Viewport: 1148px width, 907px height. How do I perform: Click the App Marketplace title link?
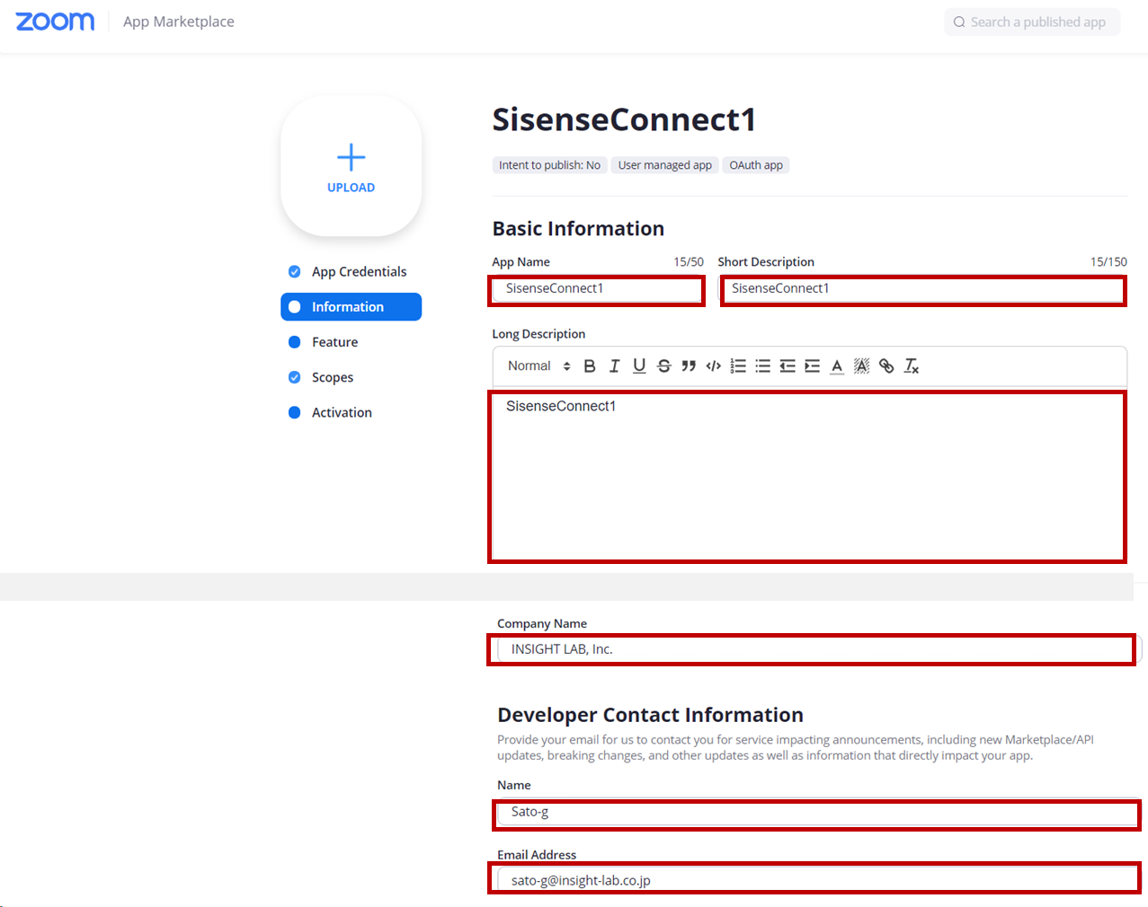click(179, 22)
